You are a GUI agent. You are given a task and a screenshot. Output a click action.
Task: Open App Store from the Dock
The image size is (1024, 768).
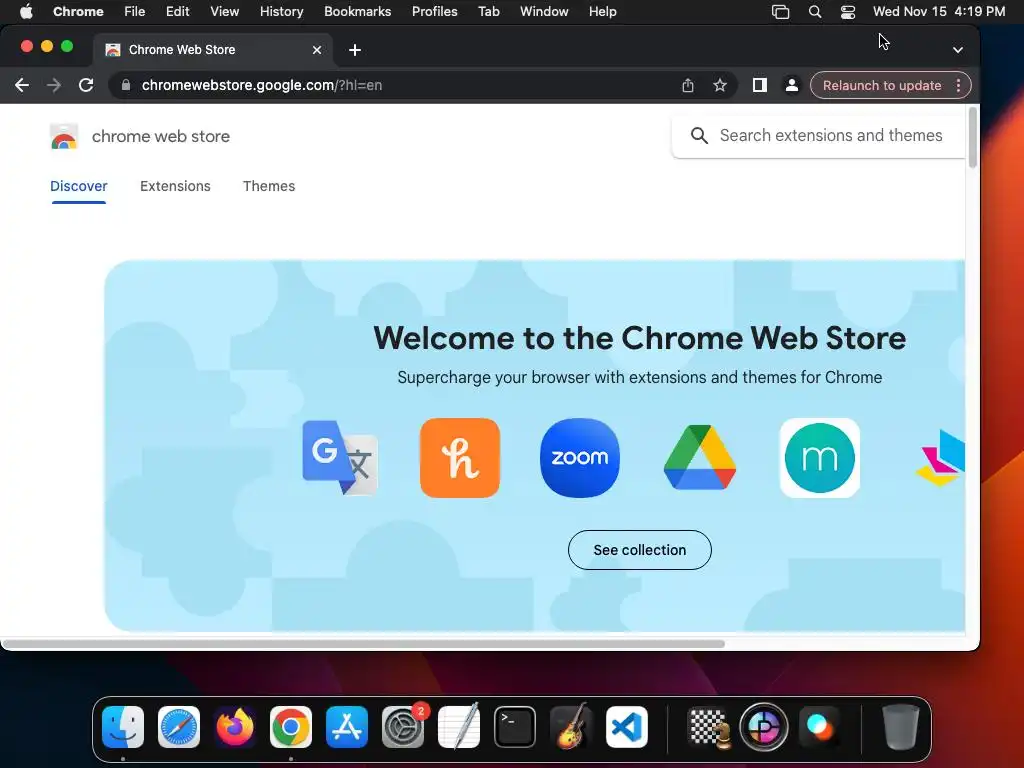click(347, 727)
